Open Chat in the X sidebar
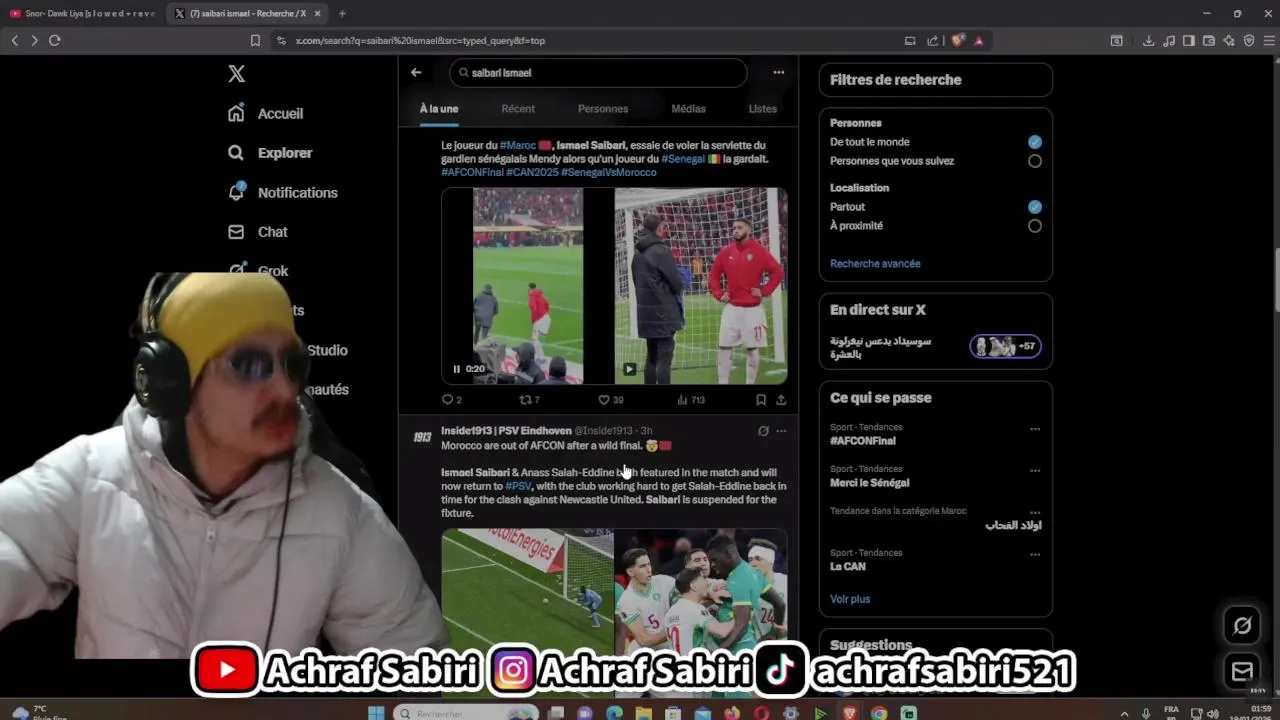This screenshot has height=720, width=1280. tap(258, 232)
